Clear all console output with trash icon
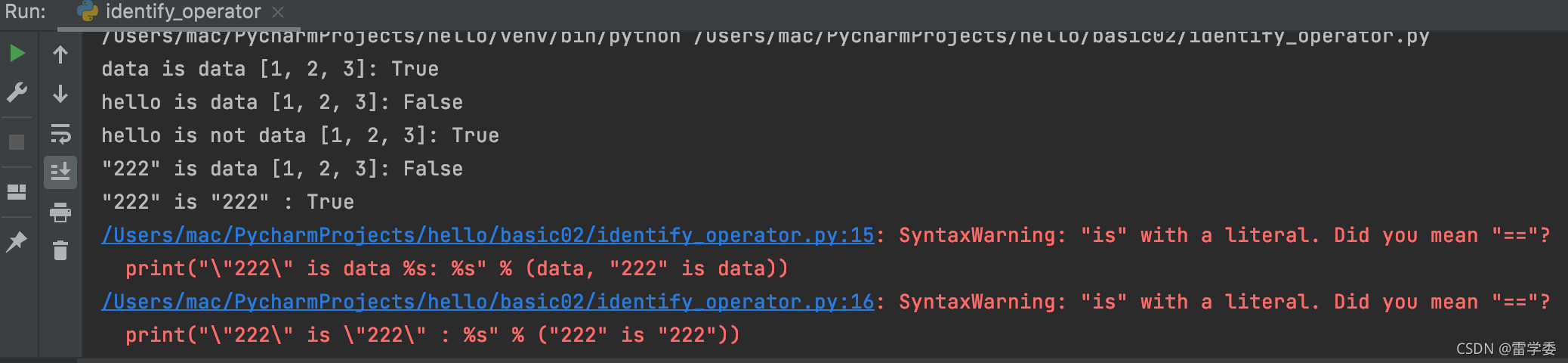The width and height of the screenshot is (1568, 363). 60,250
